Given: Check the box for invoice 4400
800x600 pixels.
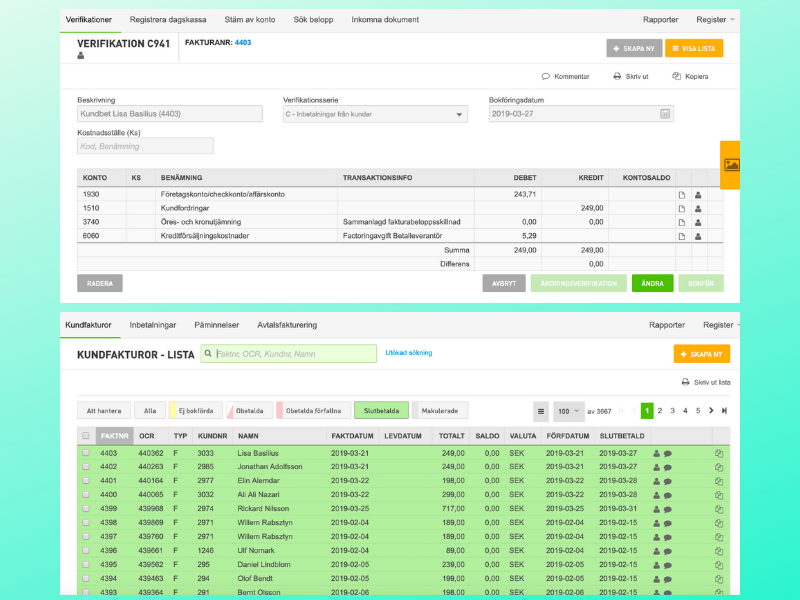Looking at the screenshot, I should (86, 495).
